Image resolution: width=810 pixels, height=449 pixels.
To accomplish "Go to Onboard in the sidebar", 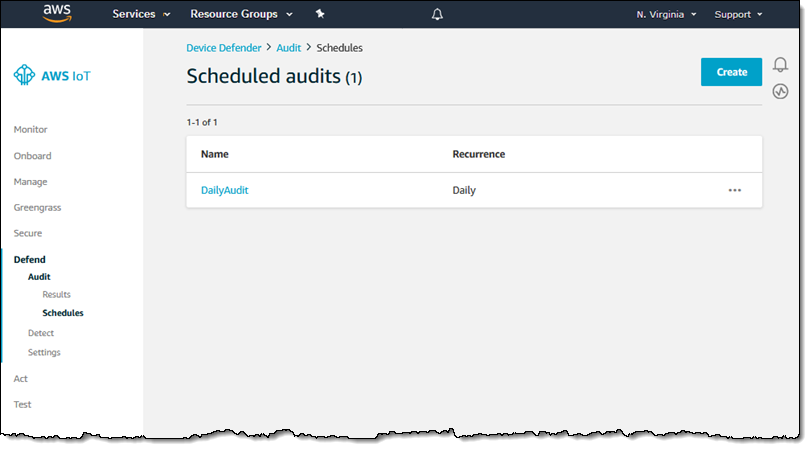I will [32, 156].
